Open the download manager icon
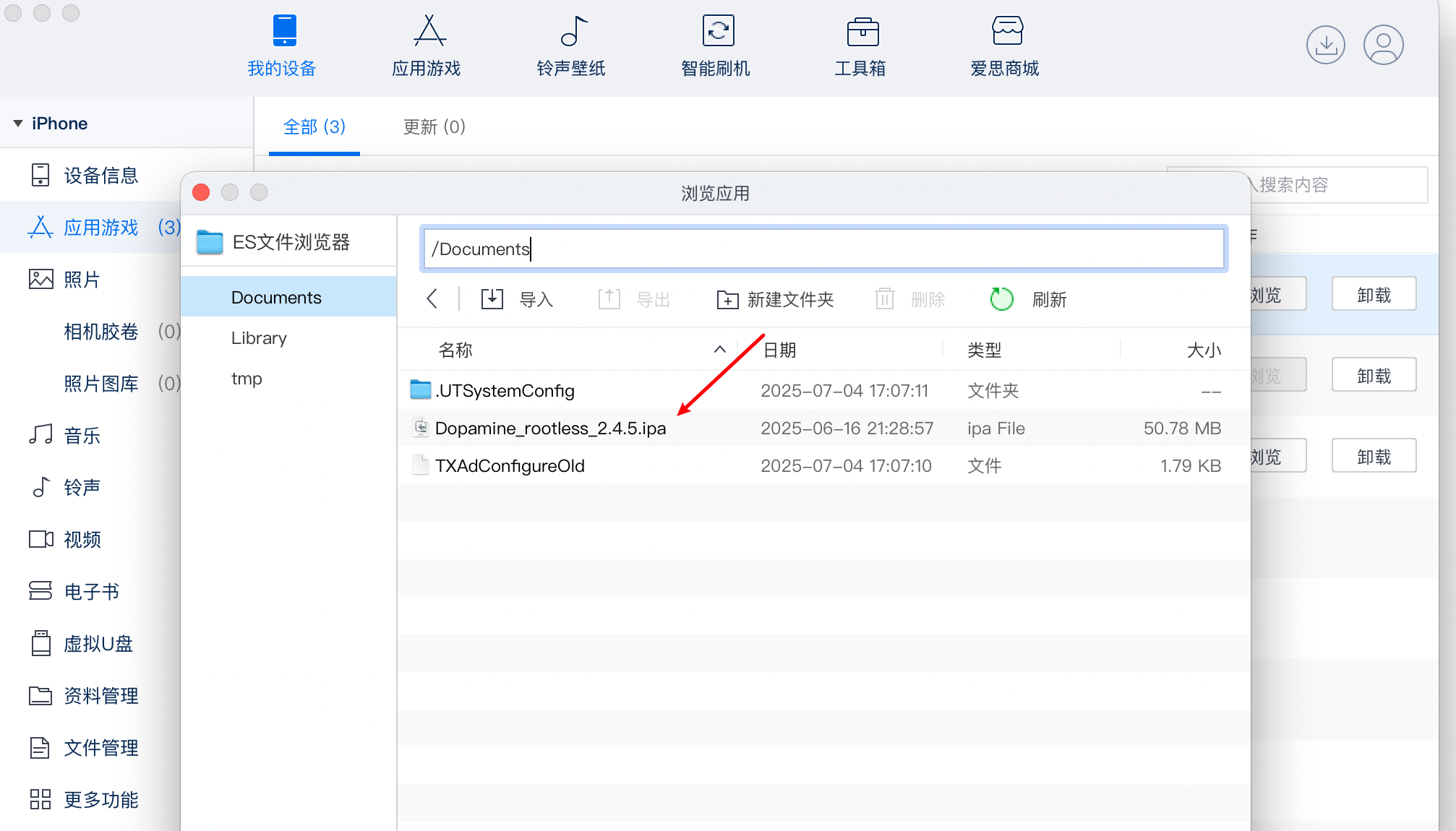Image resolution: width=1456 pixels, height=831 pixels. pos(1326,45)
